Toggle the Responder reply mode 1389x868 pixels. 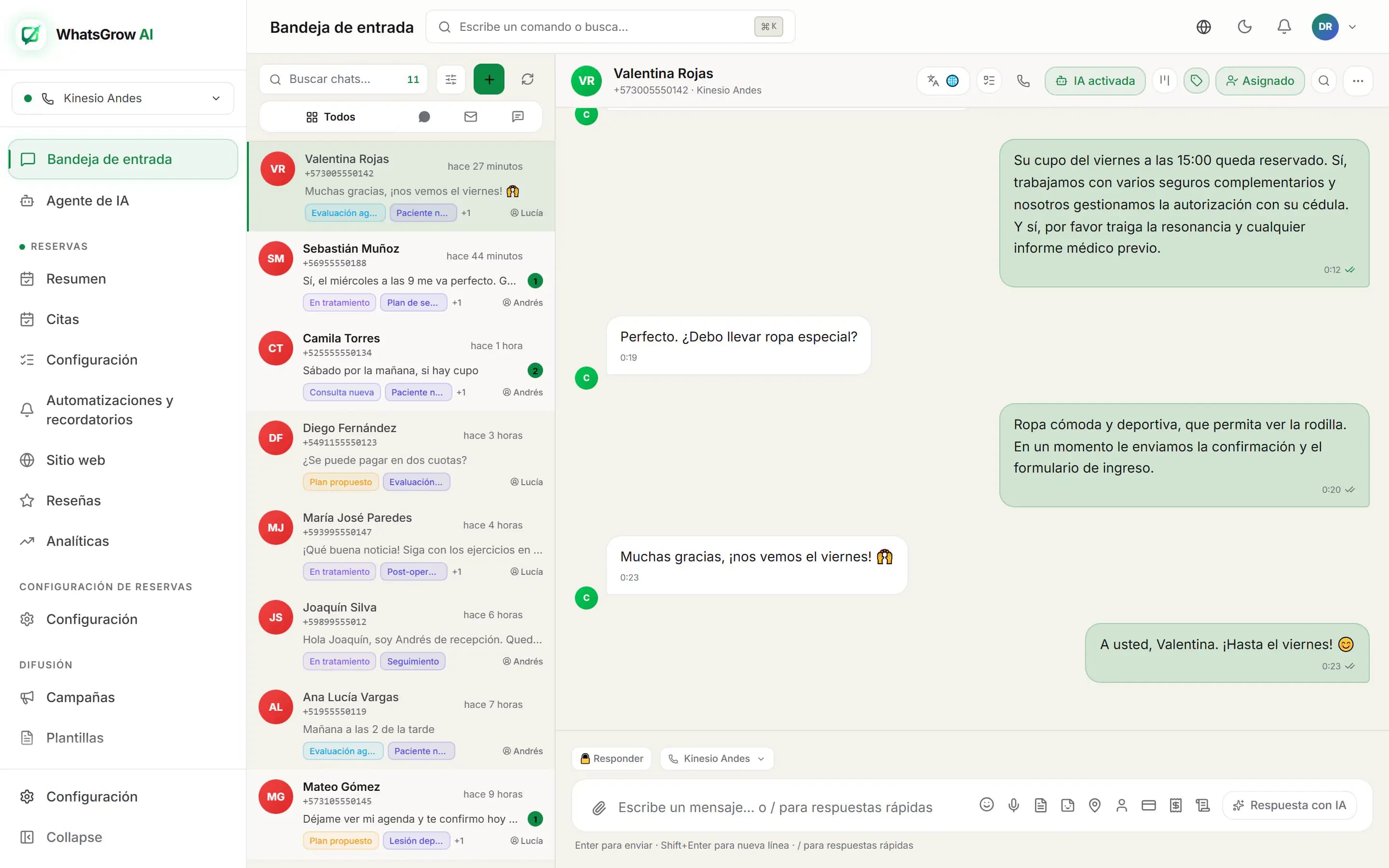click(x=611, y=759)
